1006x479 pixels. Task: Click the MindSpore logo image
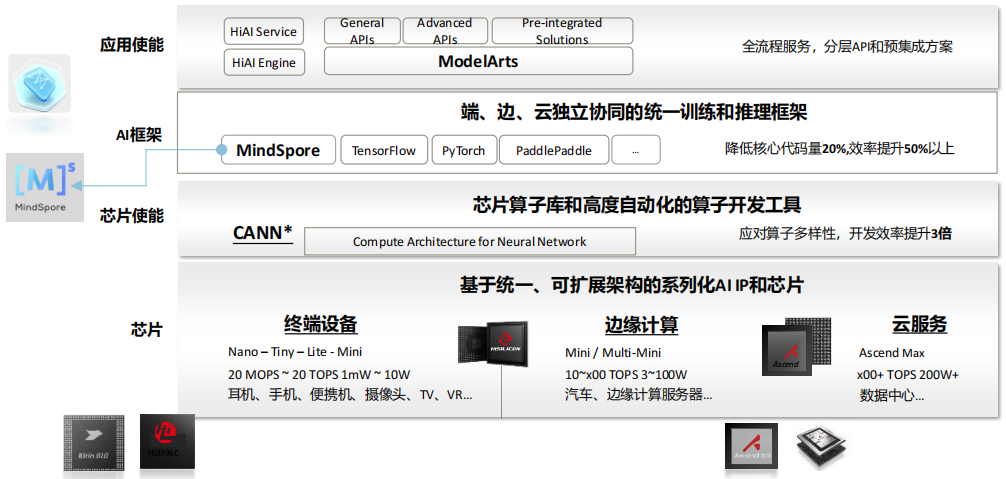tap(44, 187)
